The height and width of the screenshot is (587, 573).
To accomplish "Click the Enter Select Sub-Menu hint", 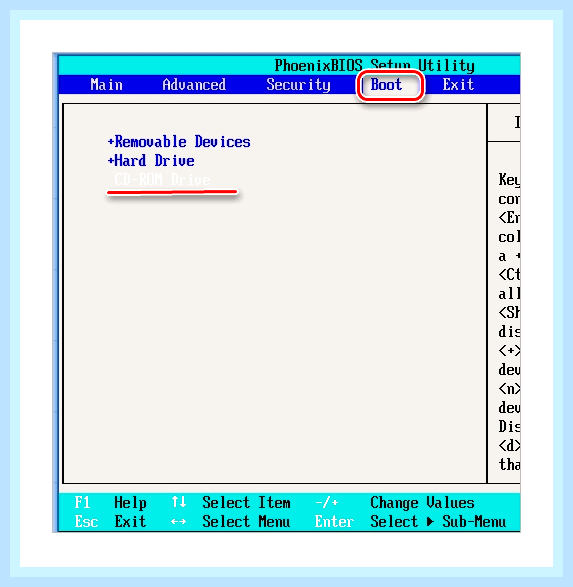I will (x=410, y=521).
